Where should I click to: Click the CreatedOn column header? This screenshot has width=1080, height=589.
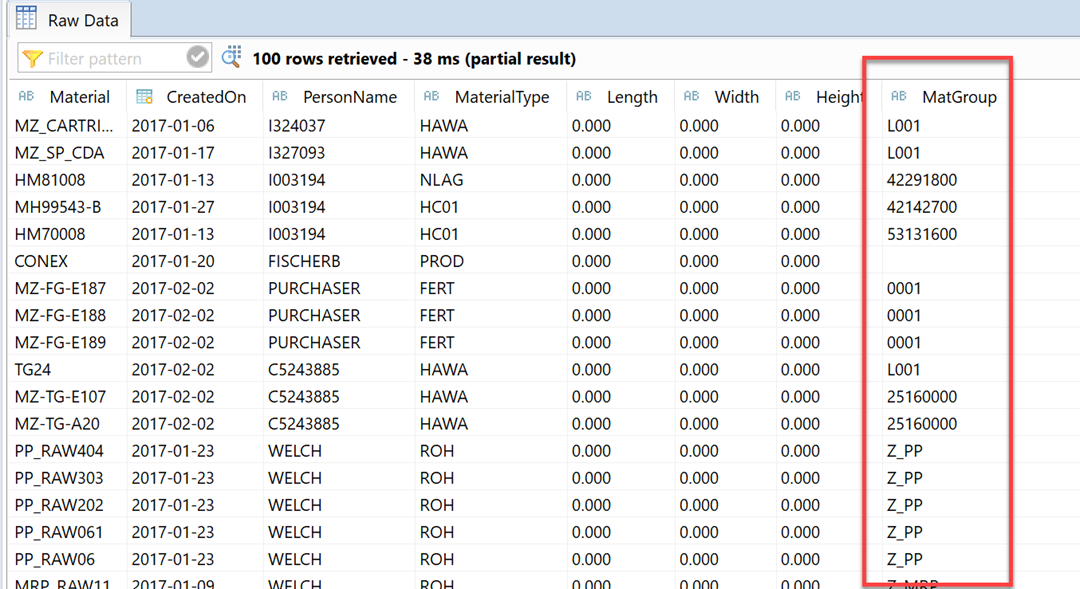click(195, 97)
